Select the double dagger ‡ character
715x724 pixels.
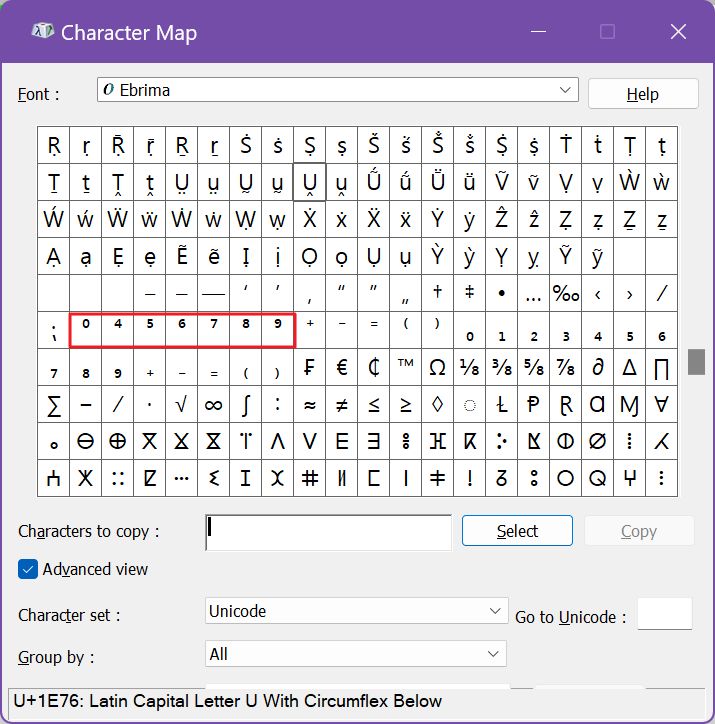click(469, 293)
